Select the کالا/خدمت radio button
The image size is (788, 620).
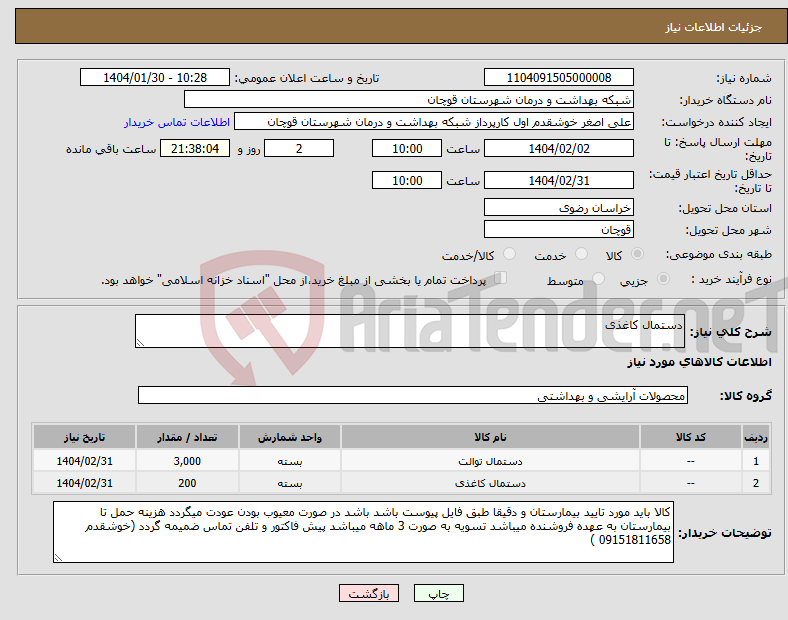click(509, 254)
